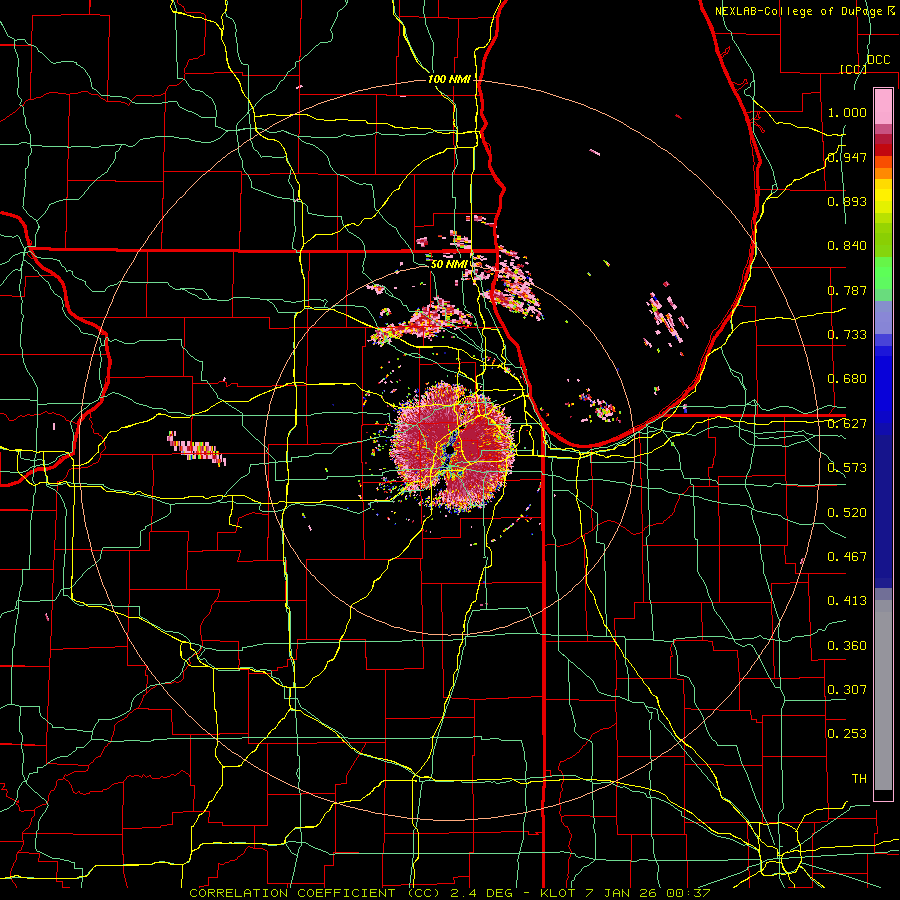Select the 0.627 scale value

coord(847,424)
